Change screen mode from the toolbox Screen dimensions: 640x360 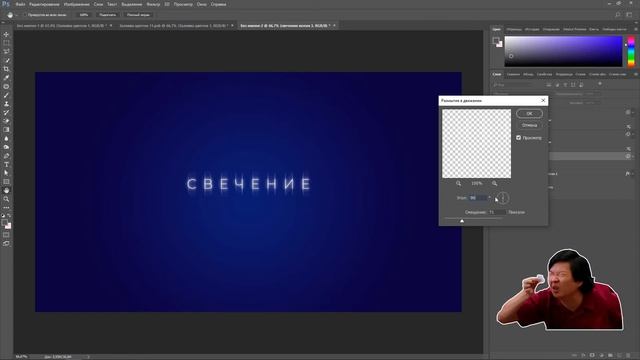click(6, 243)
